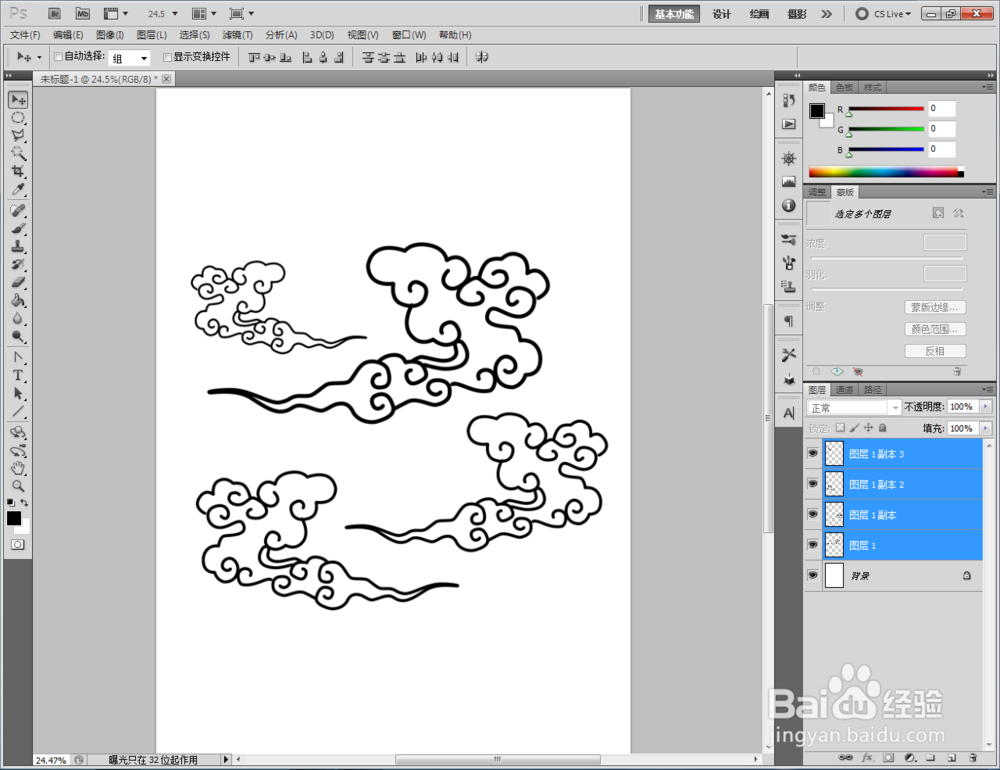Toggle lock all icon in layers panel

[x=883, y=428]
